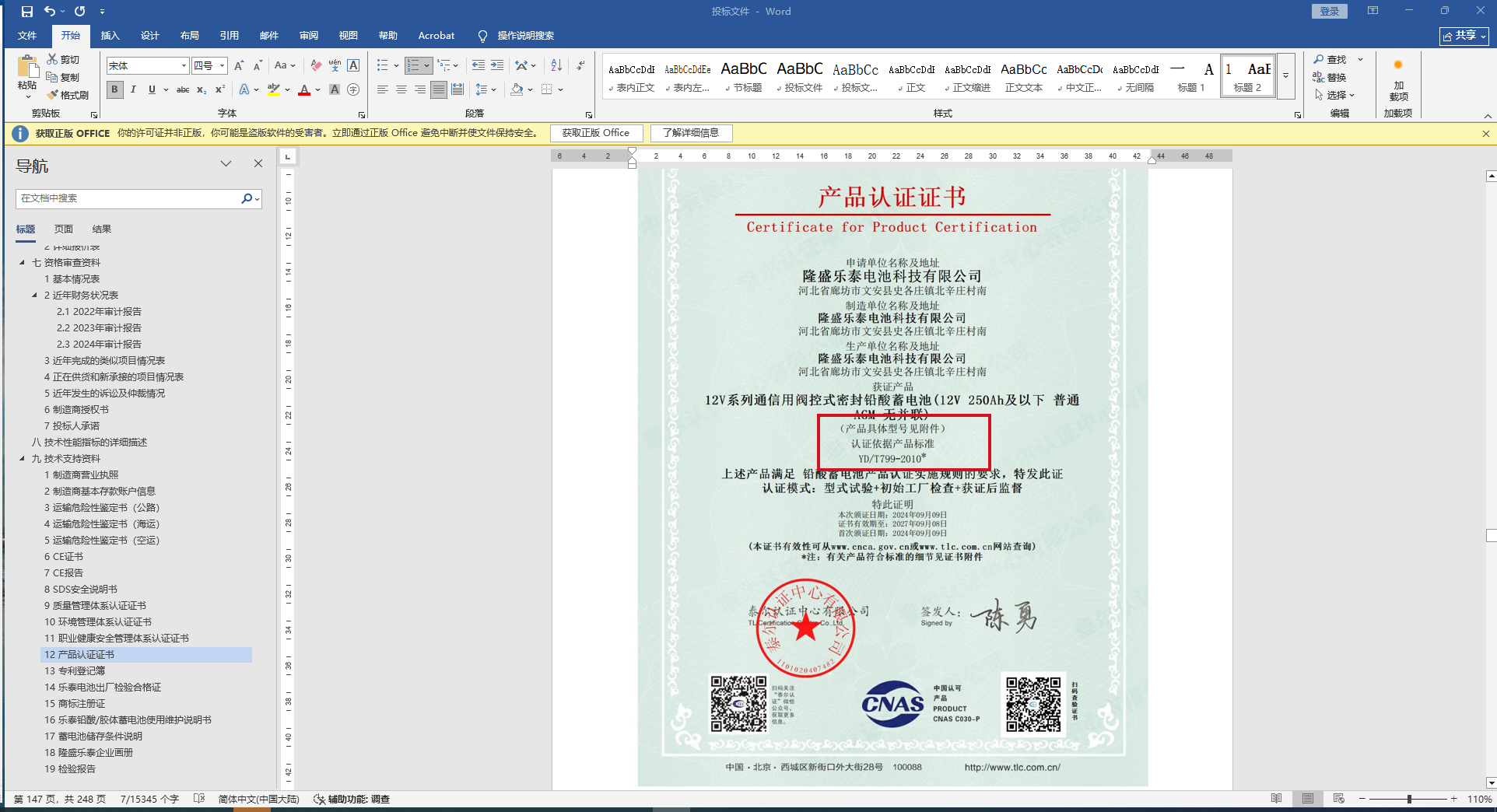Screen dimensions: 1497x812
Task: Dismiss the yellow Office license notification bar
Action: click(x=1486, y=133)
